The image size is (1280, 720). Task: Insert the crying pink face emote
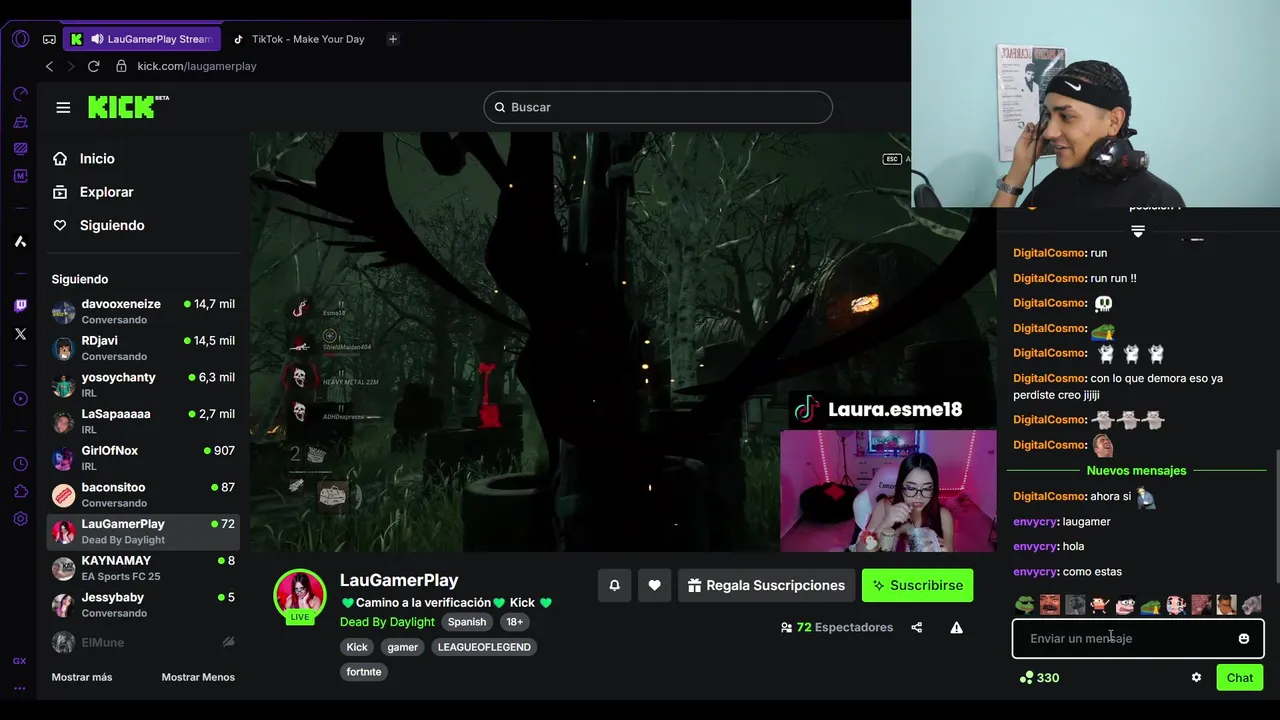click(1175, 604)
